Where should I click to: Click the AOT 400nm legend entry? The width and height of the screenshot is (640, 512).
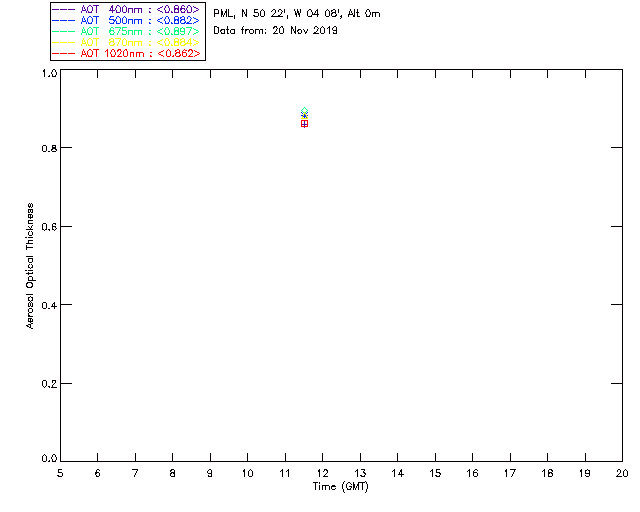click(x=126, y=9)
